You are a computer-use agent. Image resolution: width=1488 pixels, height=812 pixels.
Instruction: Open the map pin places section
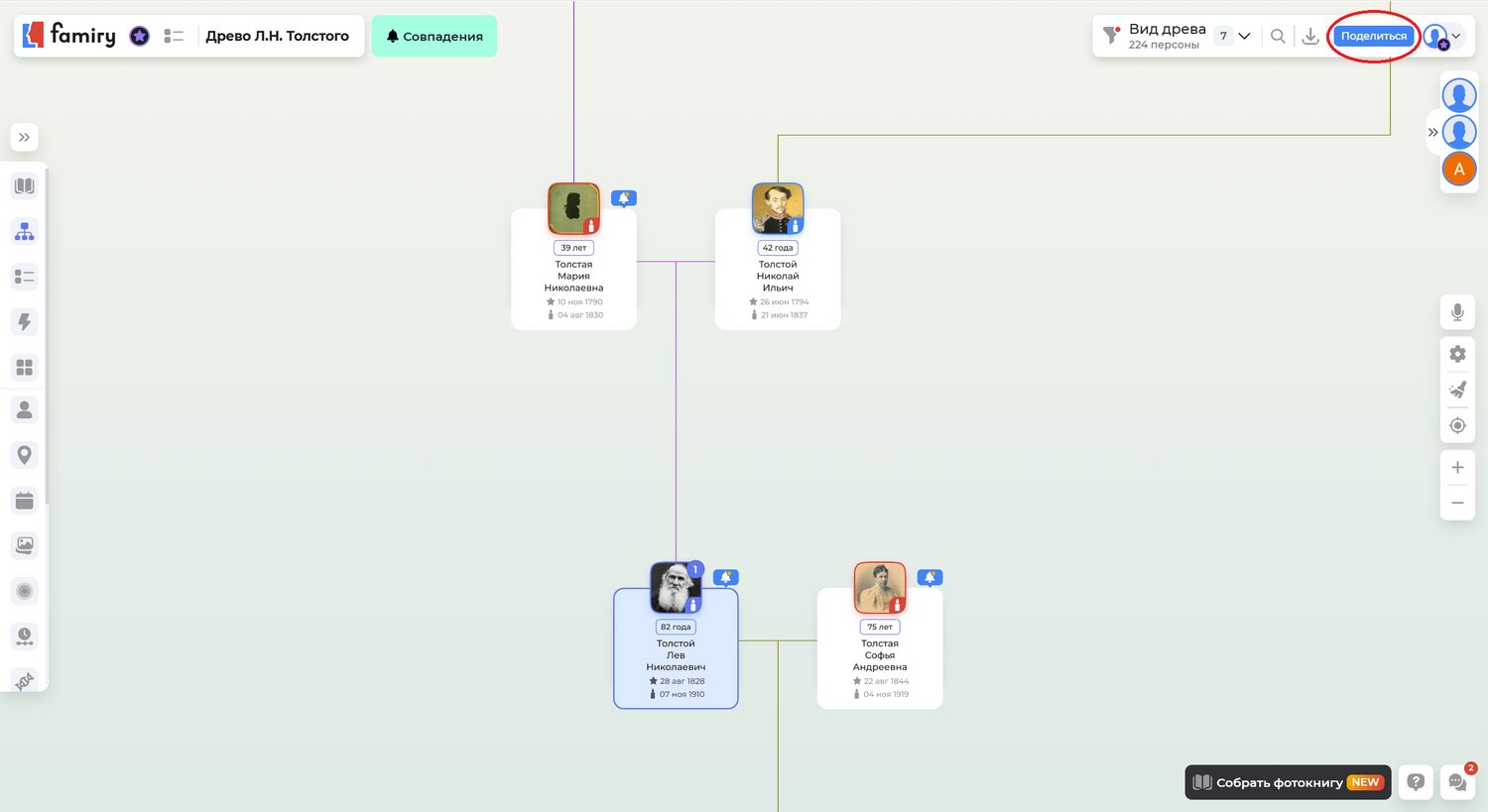point(25,455)
